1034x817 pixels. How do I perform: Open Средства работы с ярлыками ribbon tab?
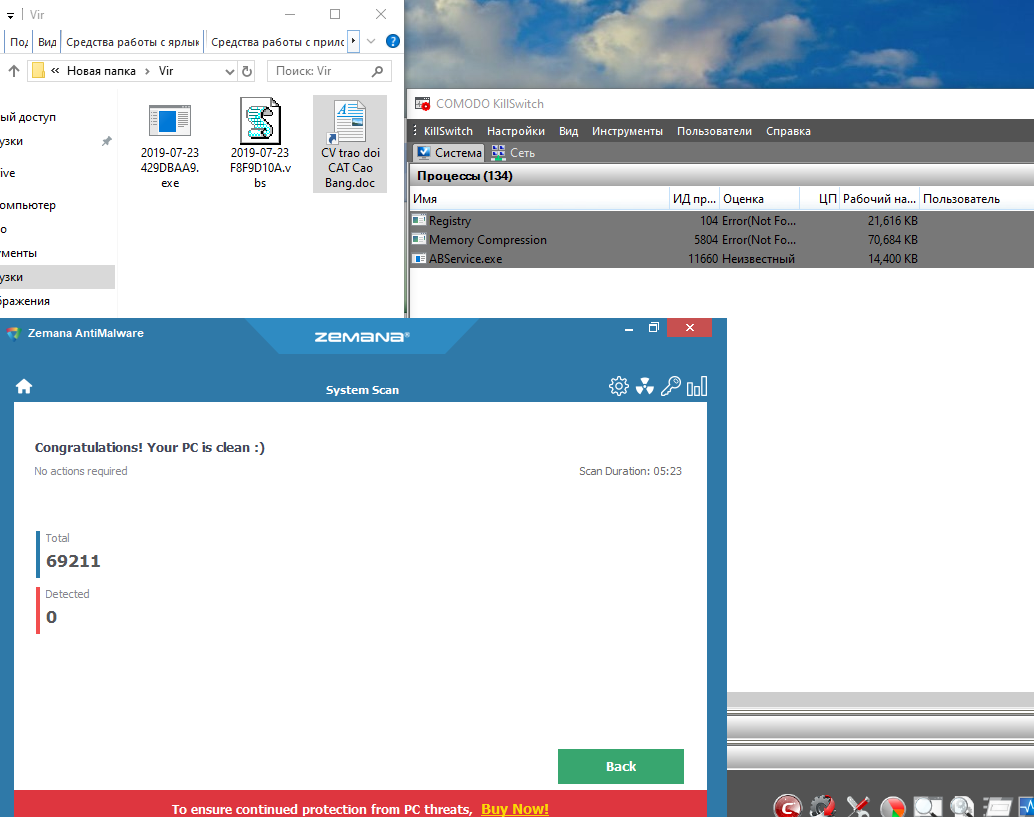coord(133,42)
